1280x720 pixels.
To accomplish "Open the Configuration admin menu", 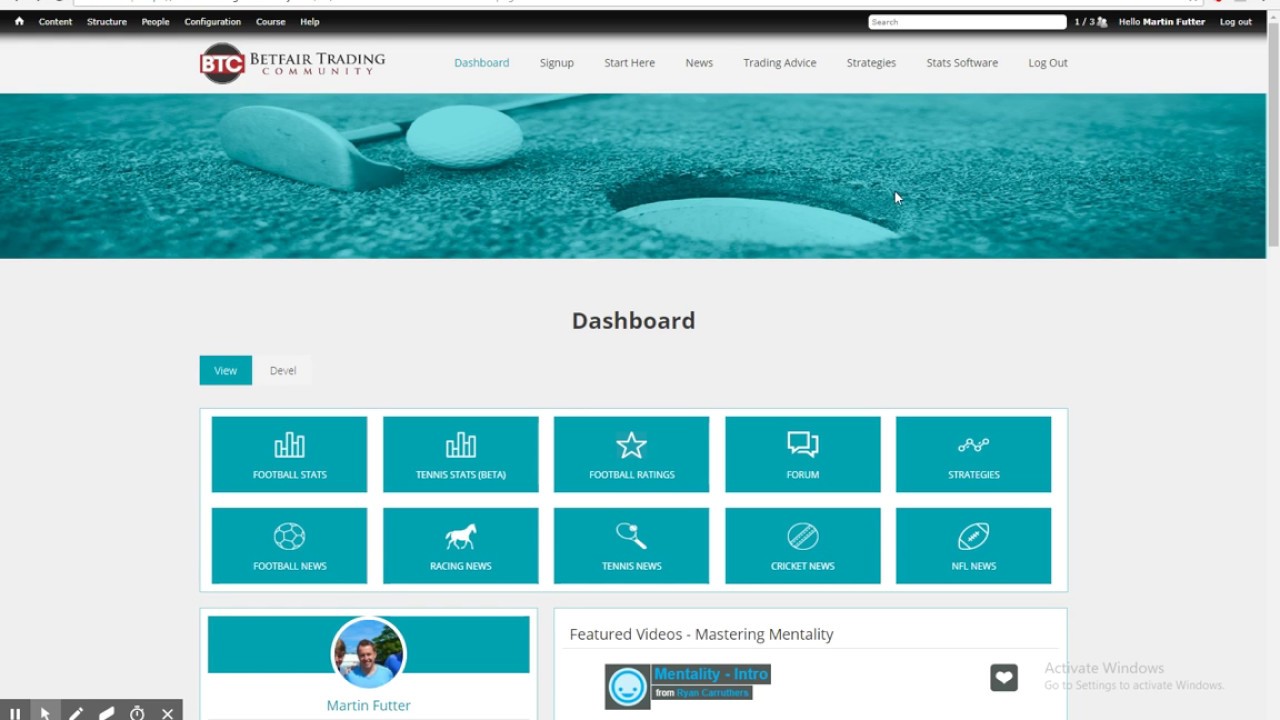I will (x=212, y=22).
